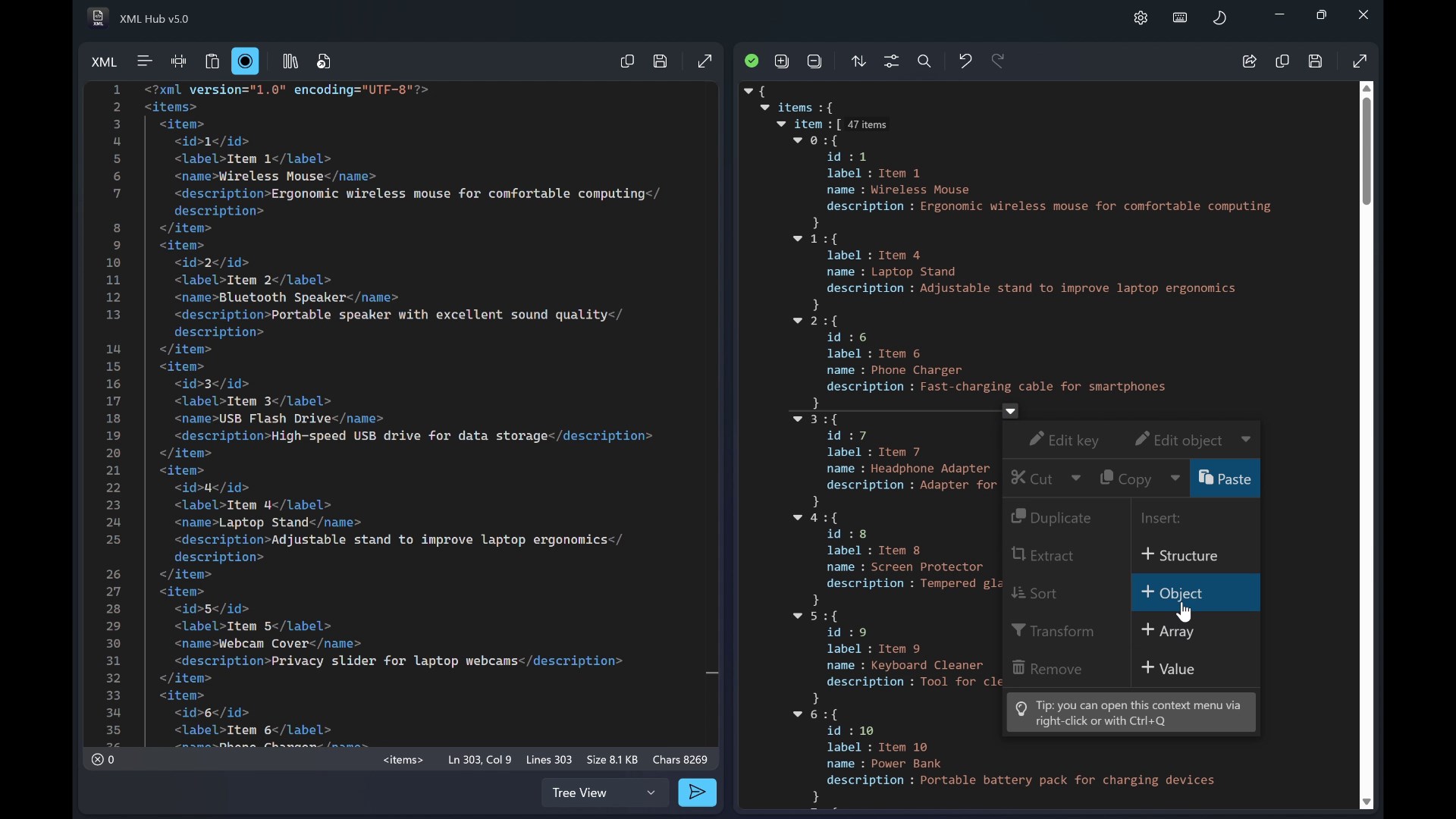
Task: Collapse the items node
Action: 766,108
